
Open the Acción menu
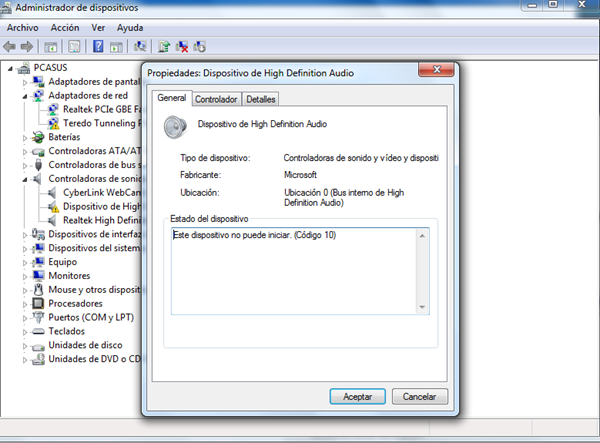point(65,28)
